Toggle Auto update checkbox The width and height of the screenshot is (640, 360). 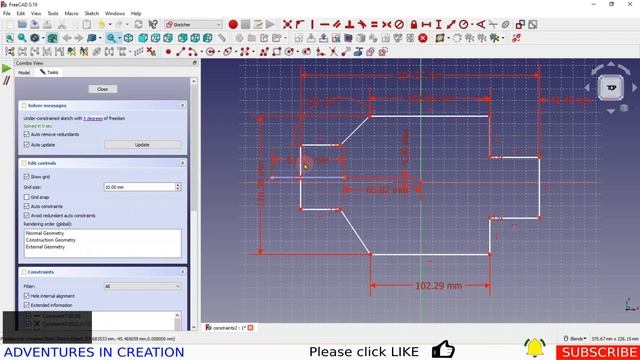click(27, 145)
